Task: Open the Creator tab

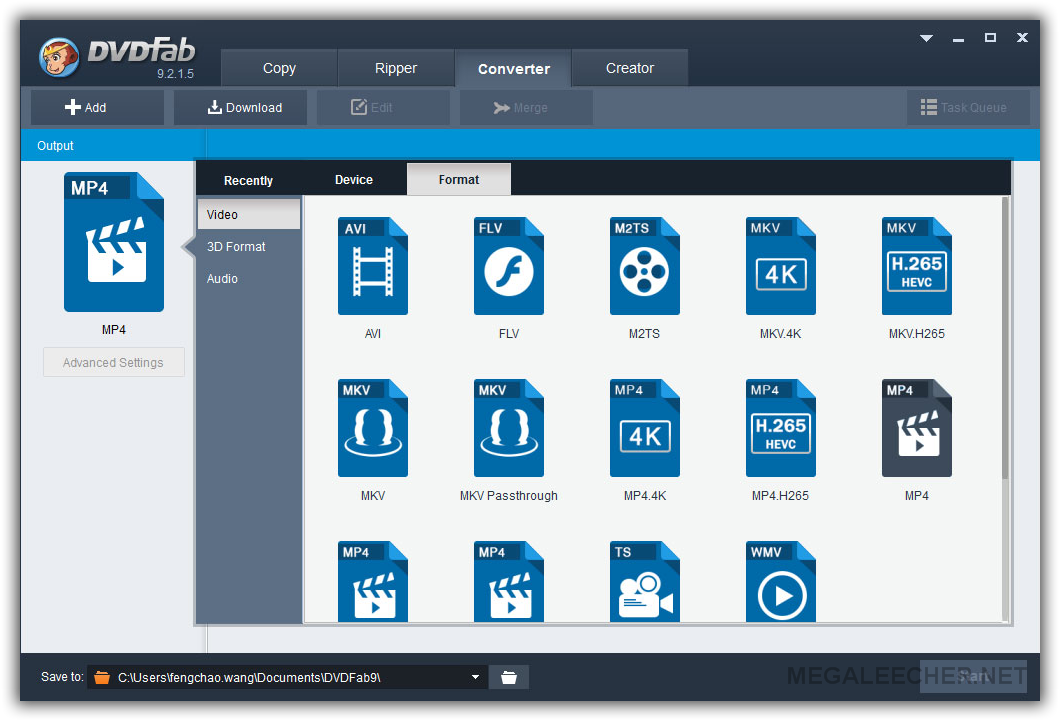Action: (630, 68)
